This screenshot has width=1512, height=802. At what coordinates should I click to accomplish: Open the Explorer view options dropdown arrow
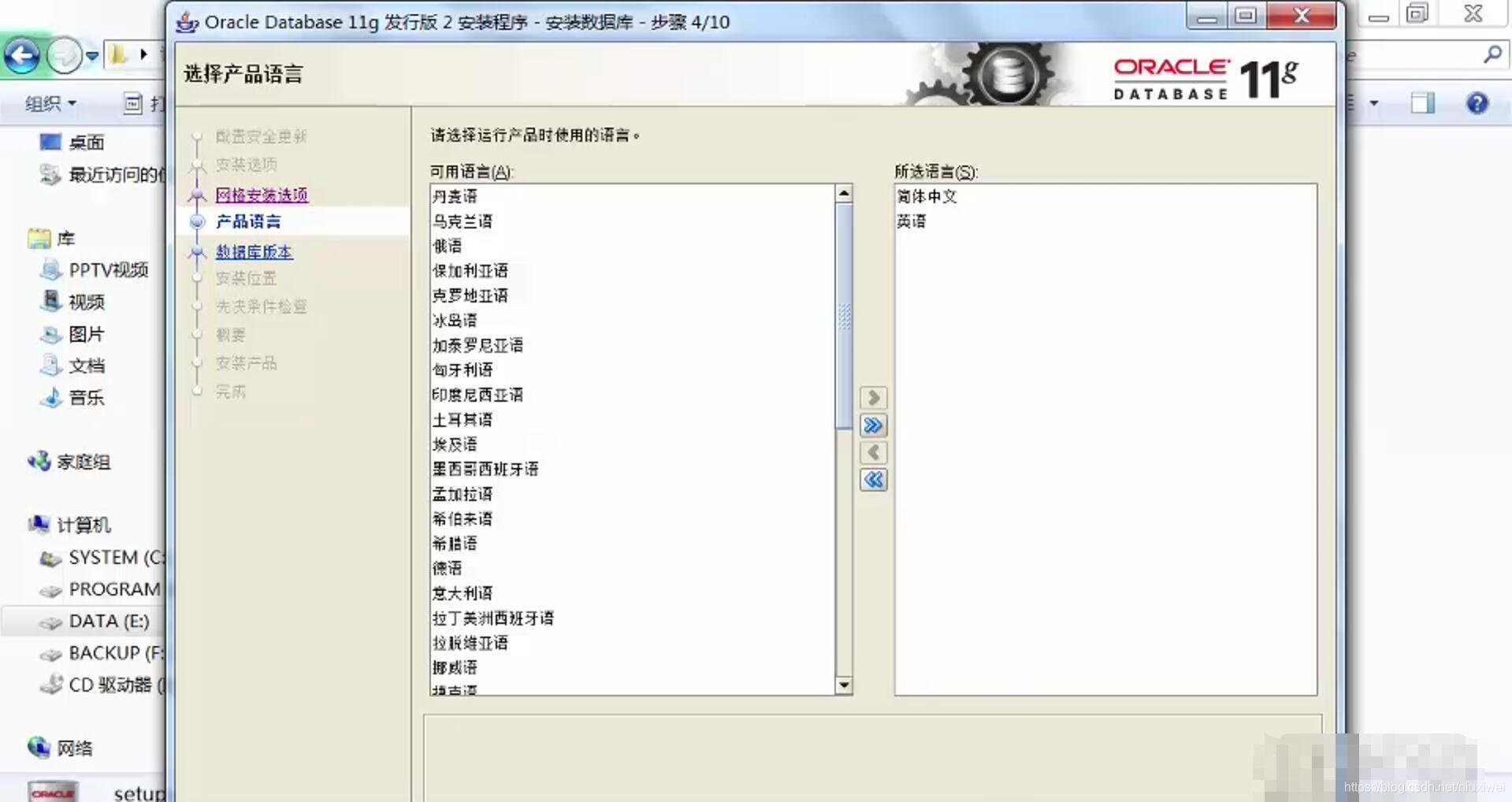[1374, 103]
